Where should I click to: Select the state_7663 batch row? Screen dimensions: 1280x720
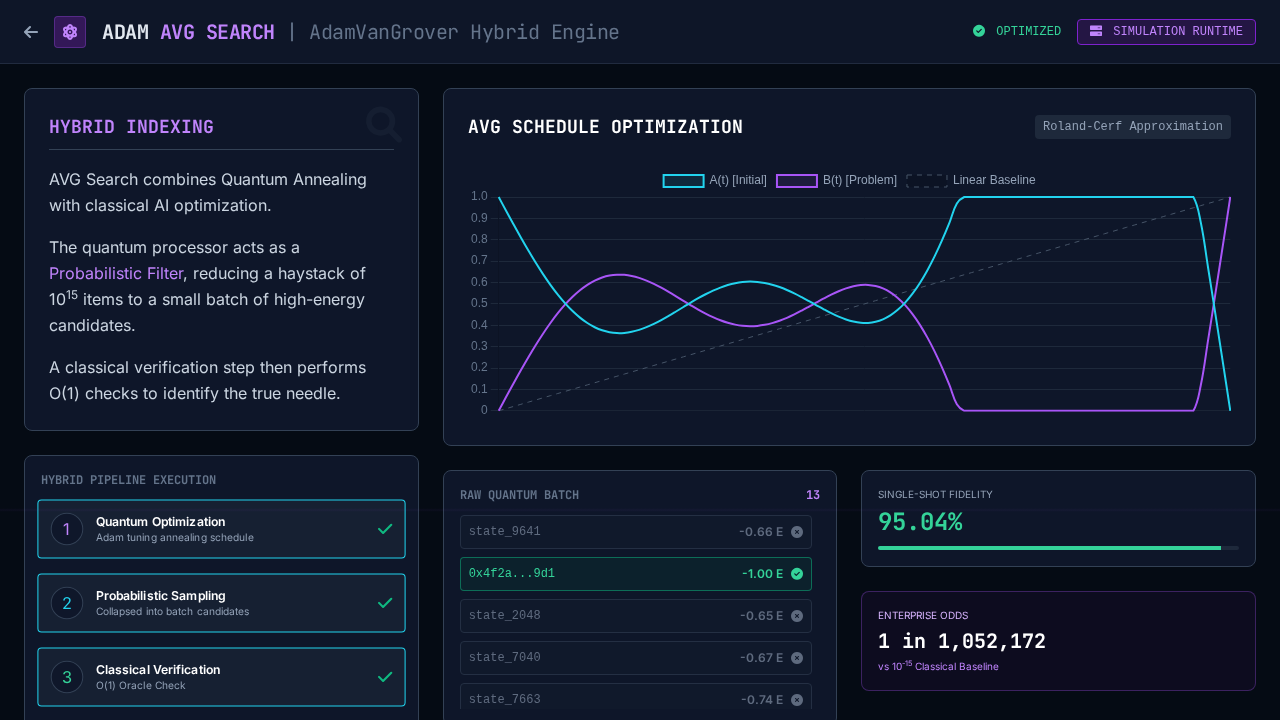point(635,699)
